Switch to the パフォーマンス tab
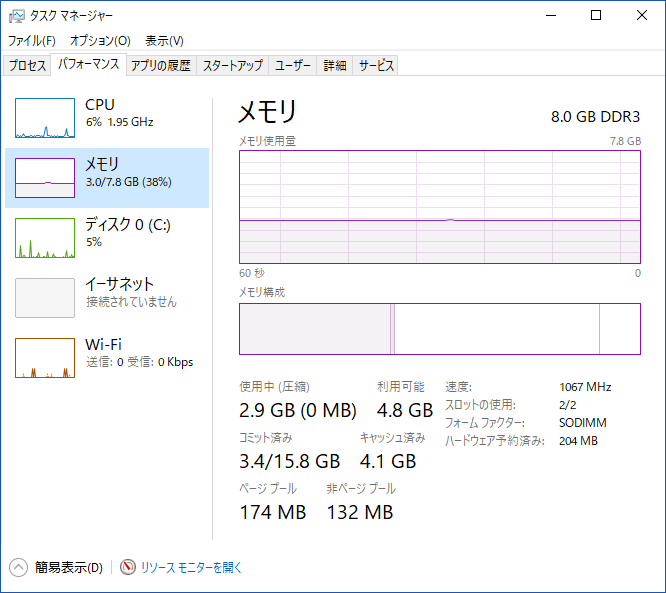The width and height of the screenshot is (666, 593). [x=89, y=64]
